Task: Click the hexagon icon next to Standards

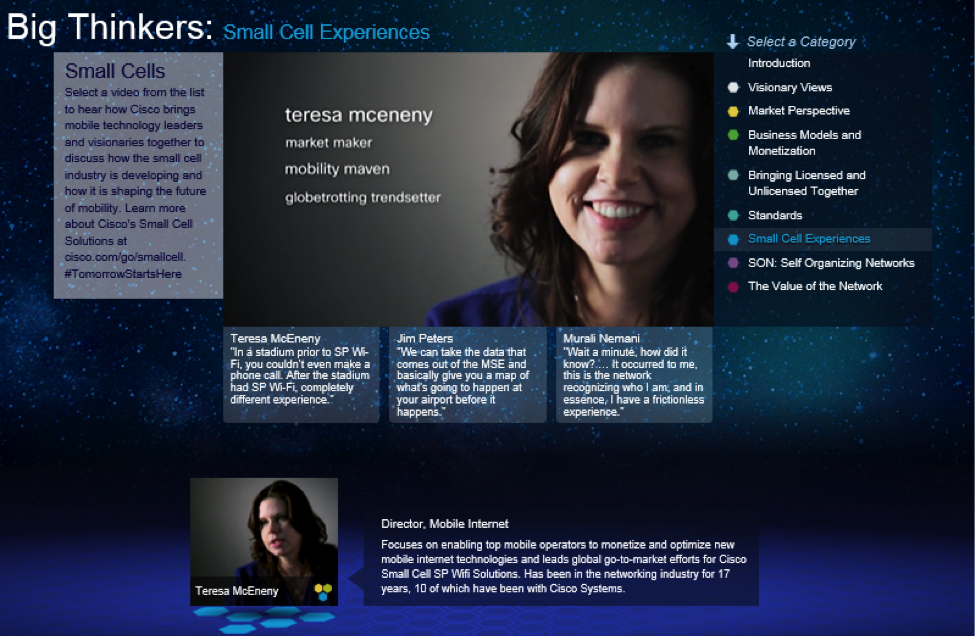Action: [733, 215]
